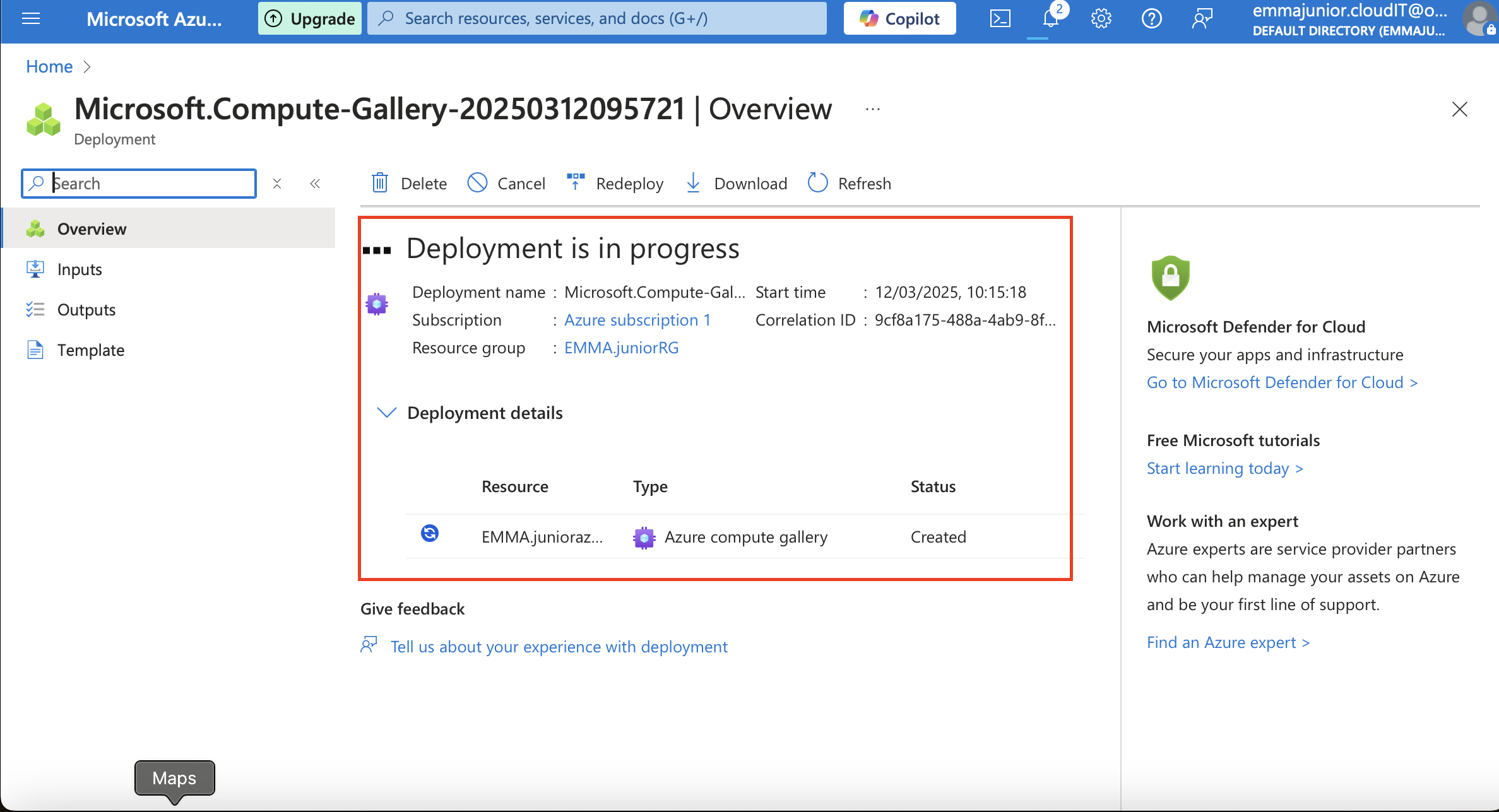The width and height of the screenshot is (1499, 812).
Task: Open Go to Microsoft Defender for Cloud
Action: (1283, 382)
